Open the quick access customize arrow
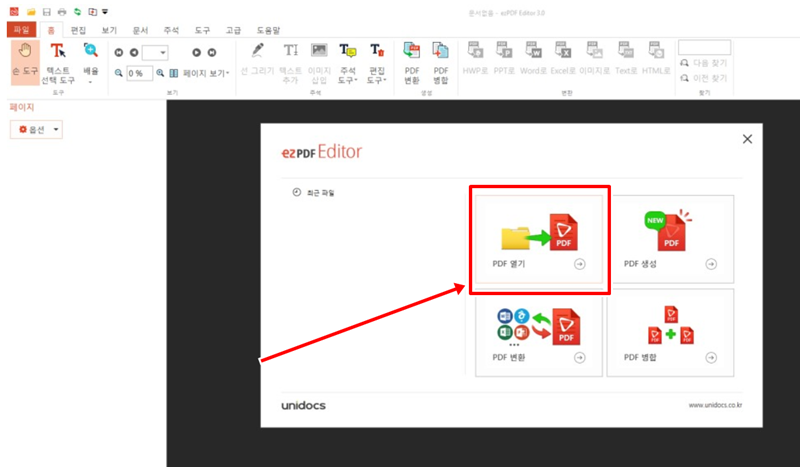Viewport: 800px width, 467px height. tap(105, 11)
